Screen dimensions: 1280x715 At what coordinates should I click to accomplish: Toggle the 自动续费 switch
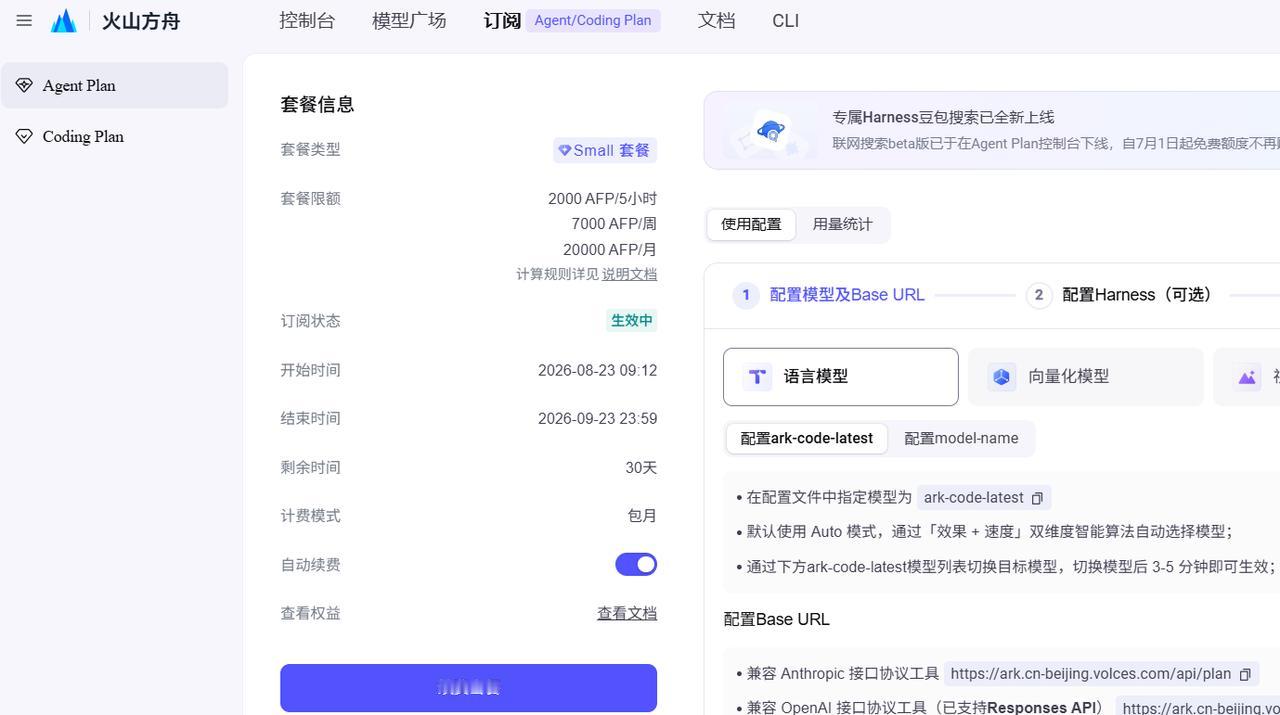coord(636,565)
